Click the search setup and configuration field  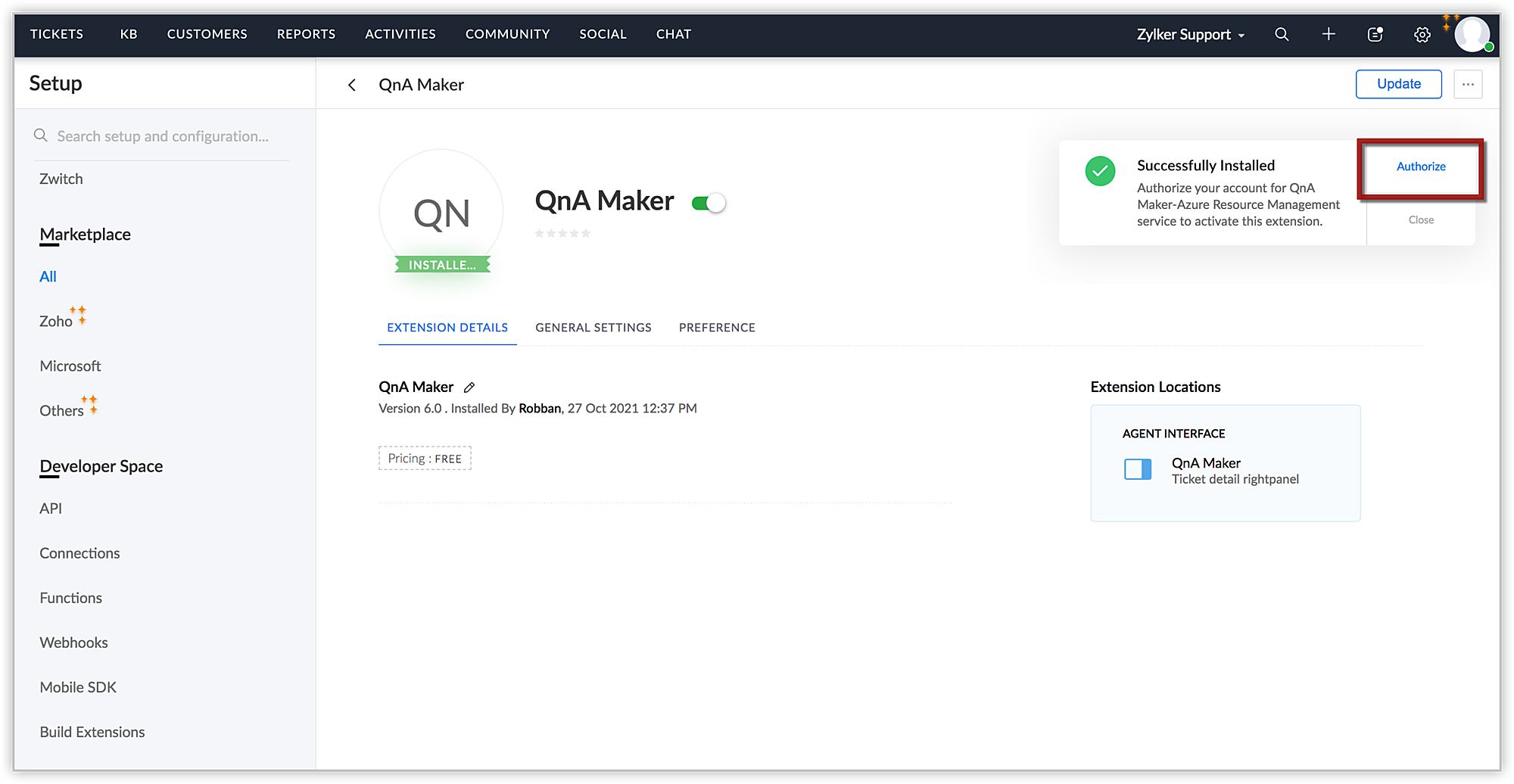coord(161,136)
